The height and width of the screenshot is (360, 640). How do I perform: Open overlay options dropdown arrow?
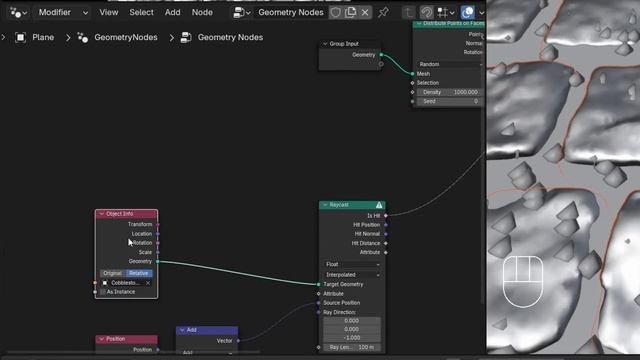pos(481,13)
